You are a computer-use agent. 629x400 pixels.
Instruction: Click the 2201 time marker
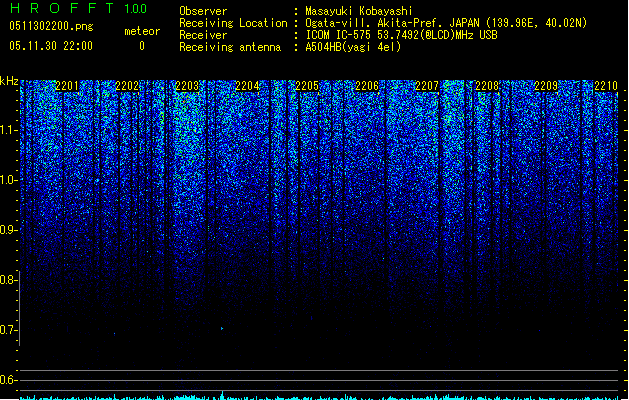[x=67, y=86]
